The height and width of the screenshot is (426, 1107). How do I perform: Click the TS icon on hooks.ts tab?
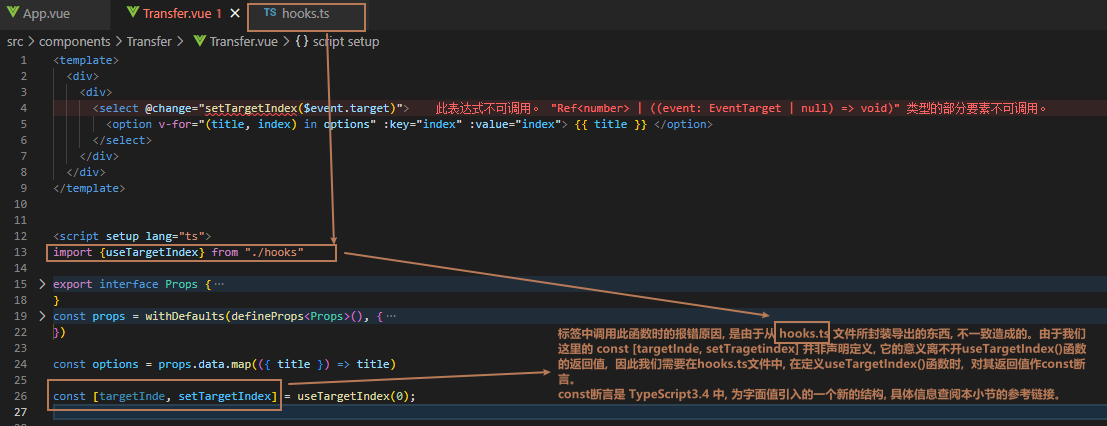click(x=269, y=15)
